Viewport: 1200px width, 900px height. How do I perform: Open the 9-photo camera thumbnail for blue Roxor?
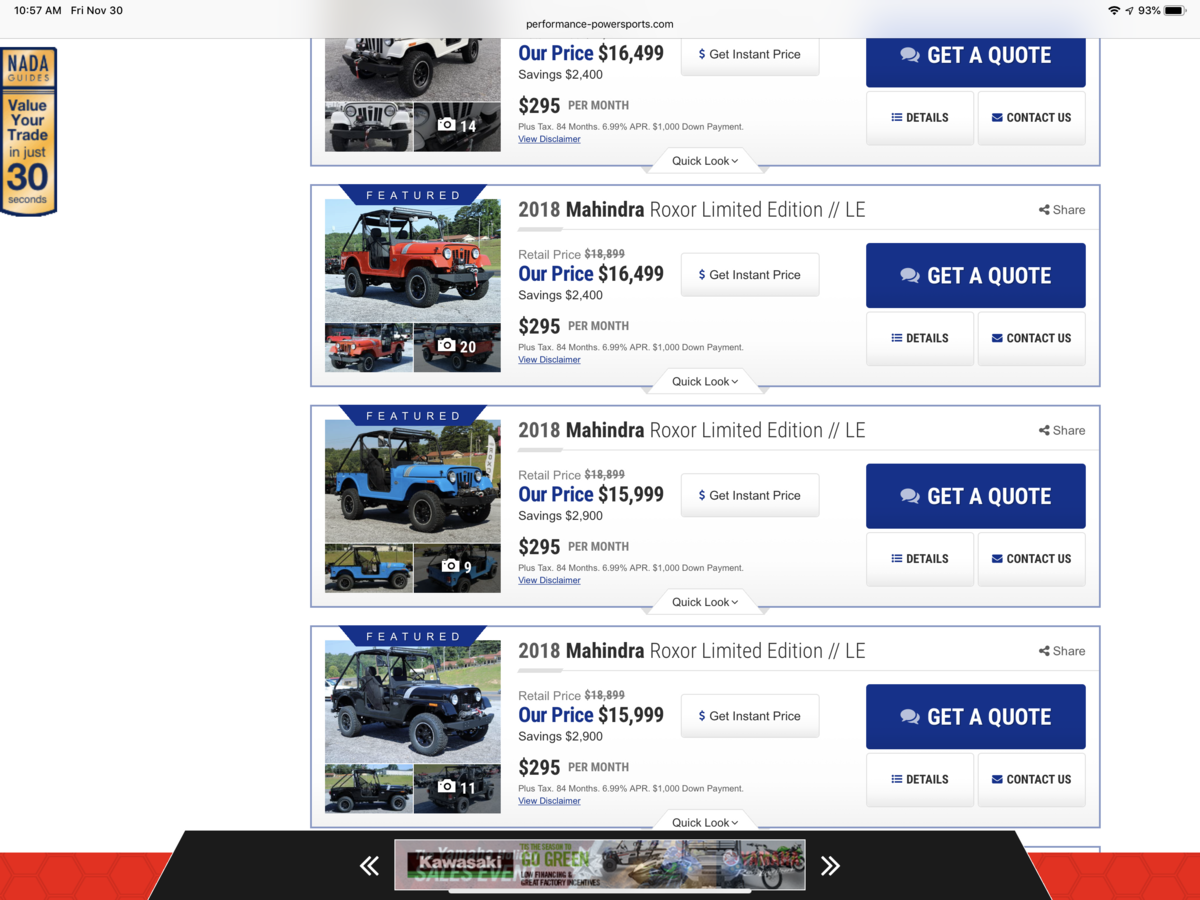(457, 567)
